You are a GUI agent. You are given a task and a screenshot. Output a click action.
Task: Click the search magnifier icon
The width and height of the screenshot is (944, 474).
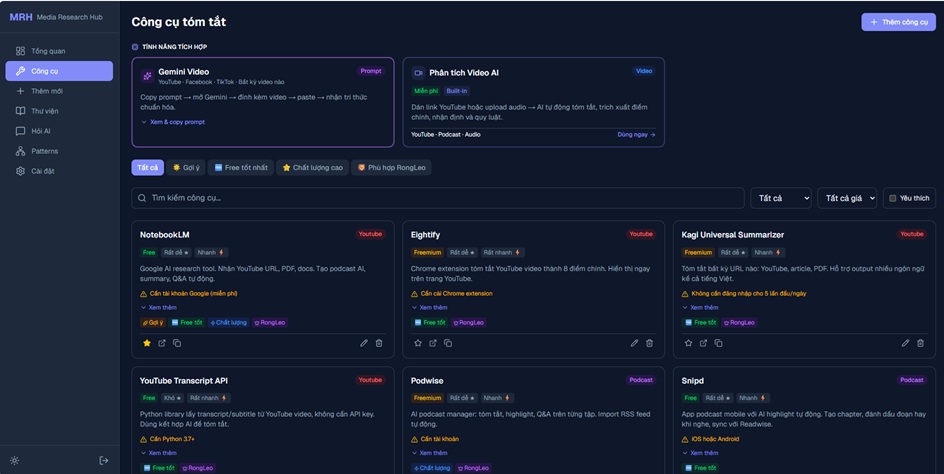pyautogui.click(x=142, y=198)
